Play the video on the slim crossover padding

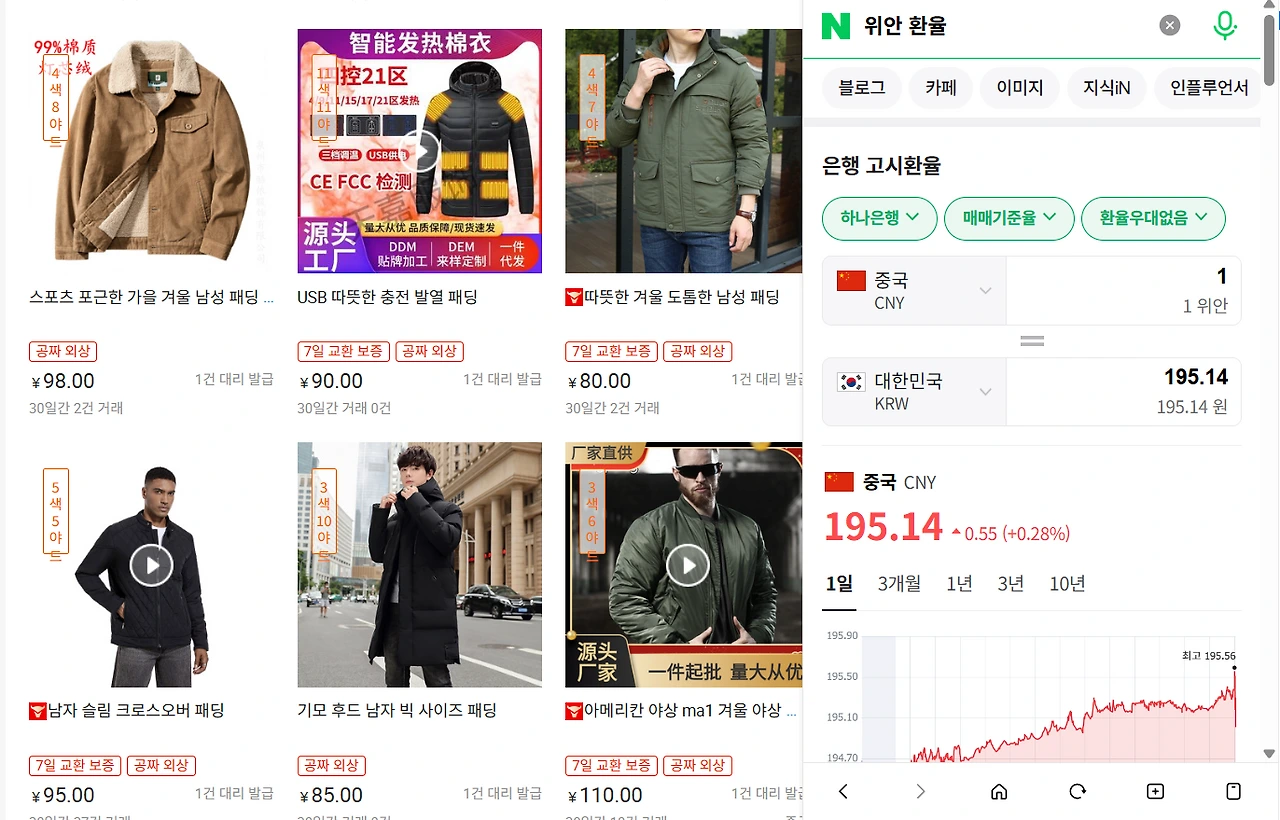(151, 566)
